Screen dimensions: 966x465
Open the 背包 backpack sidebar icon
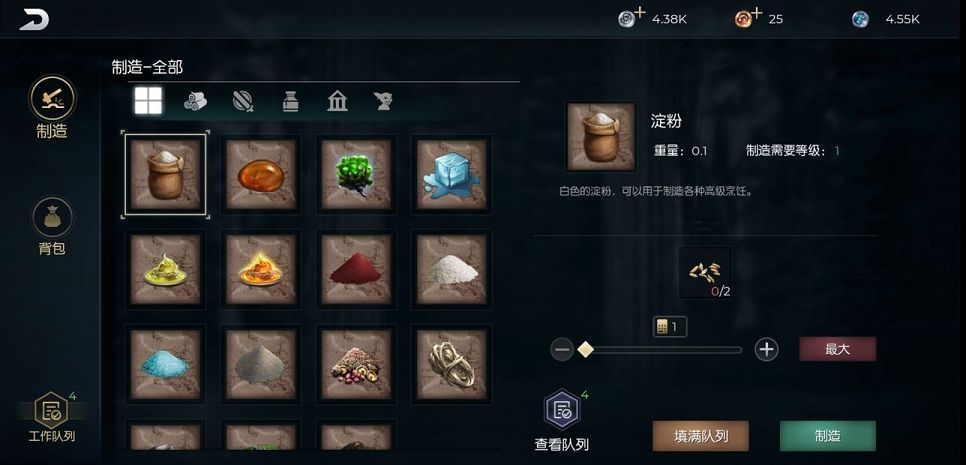[x=52, y=217]
